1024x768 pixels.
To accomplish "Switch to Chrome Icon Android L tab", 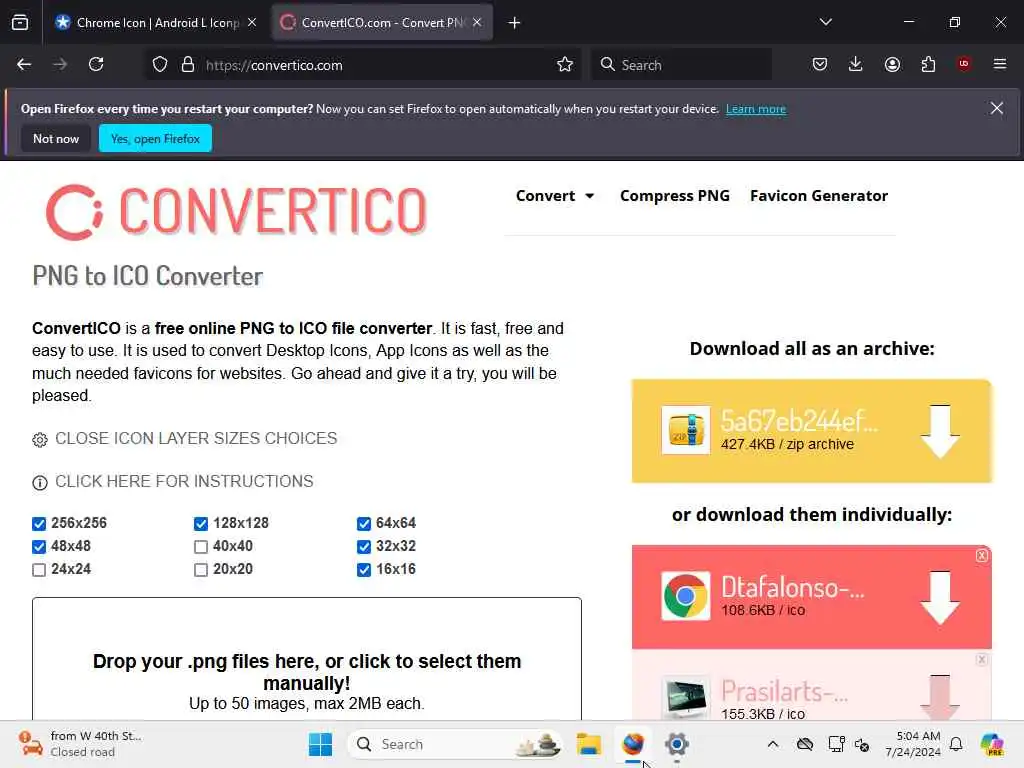I will pyautogui.click(x=155, y=23).
